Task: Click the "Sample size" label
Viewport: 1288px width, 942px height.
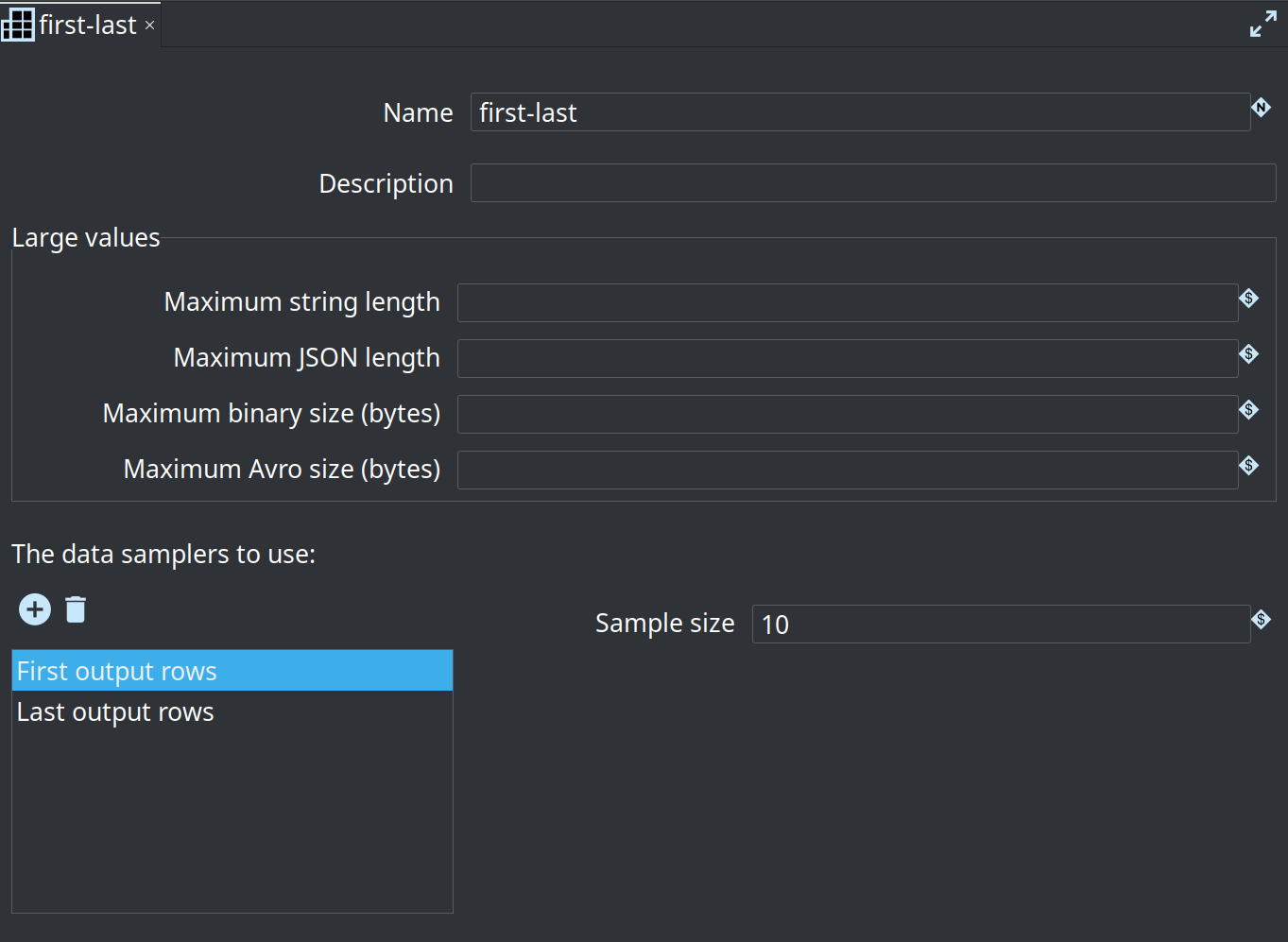Action: pyautogui.click(x=664, y=624)
